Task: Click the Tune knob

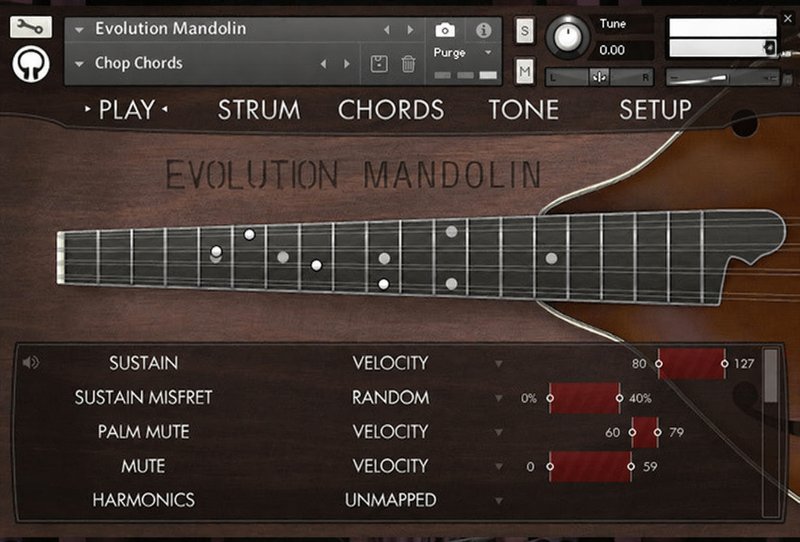Action: coord(567,37)
